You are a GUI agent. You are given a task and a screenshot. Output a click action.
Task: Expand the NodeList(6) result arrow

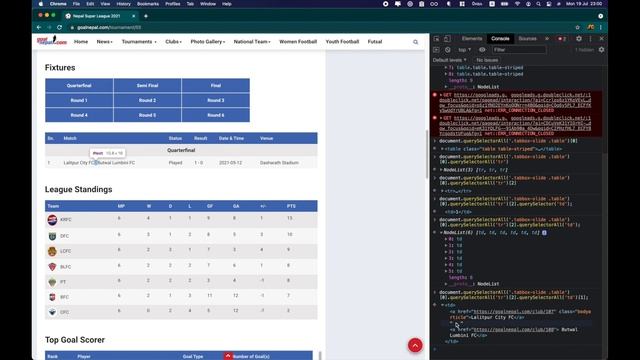point(441,233)
